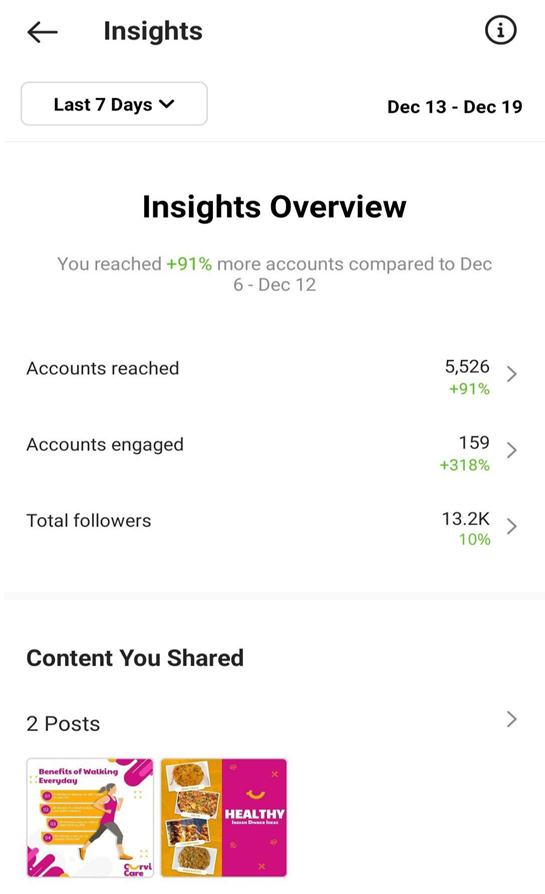545x894 pixels.
Task: Expand the Accounts reached chevron arrow
Action: (x=511, y=374)
